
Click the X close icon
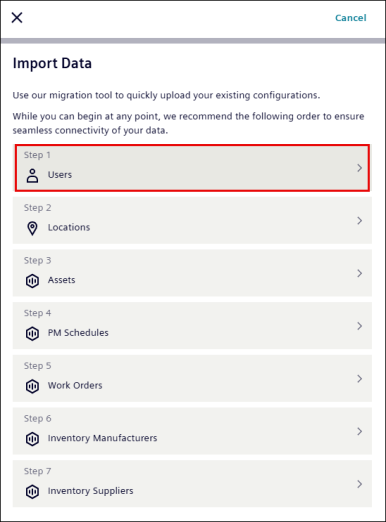17,18
